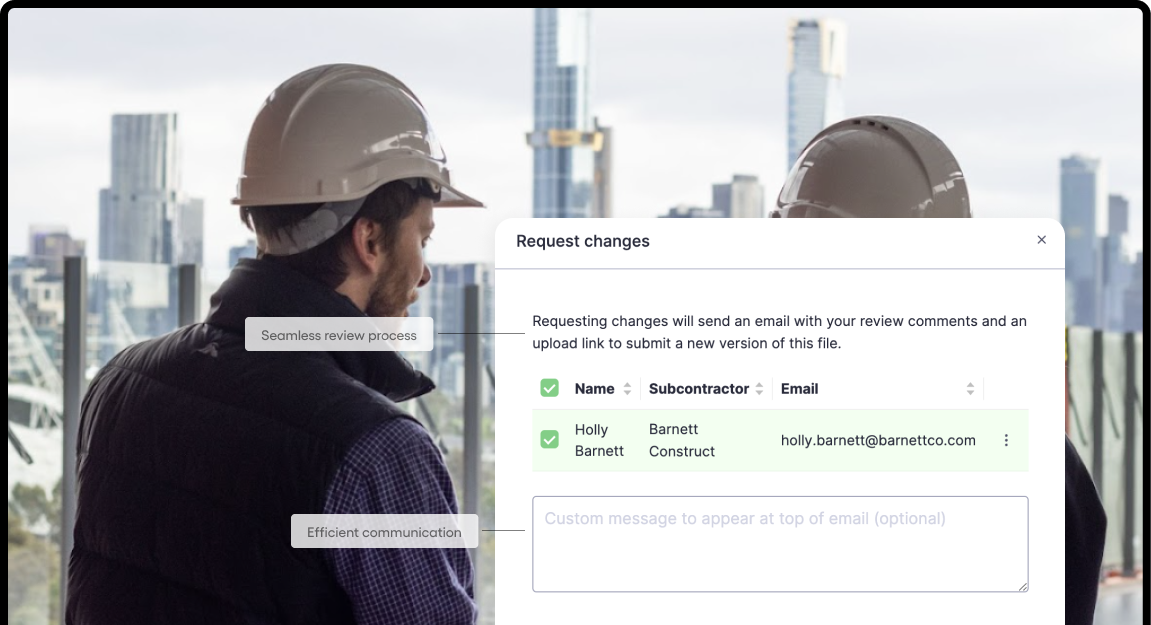Click the Efficient communication label
This screenshot has width=1151, height=625.
(384, 531)
